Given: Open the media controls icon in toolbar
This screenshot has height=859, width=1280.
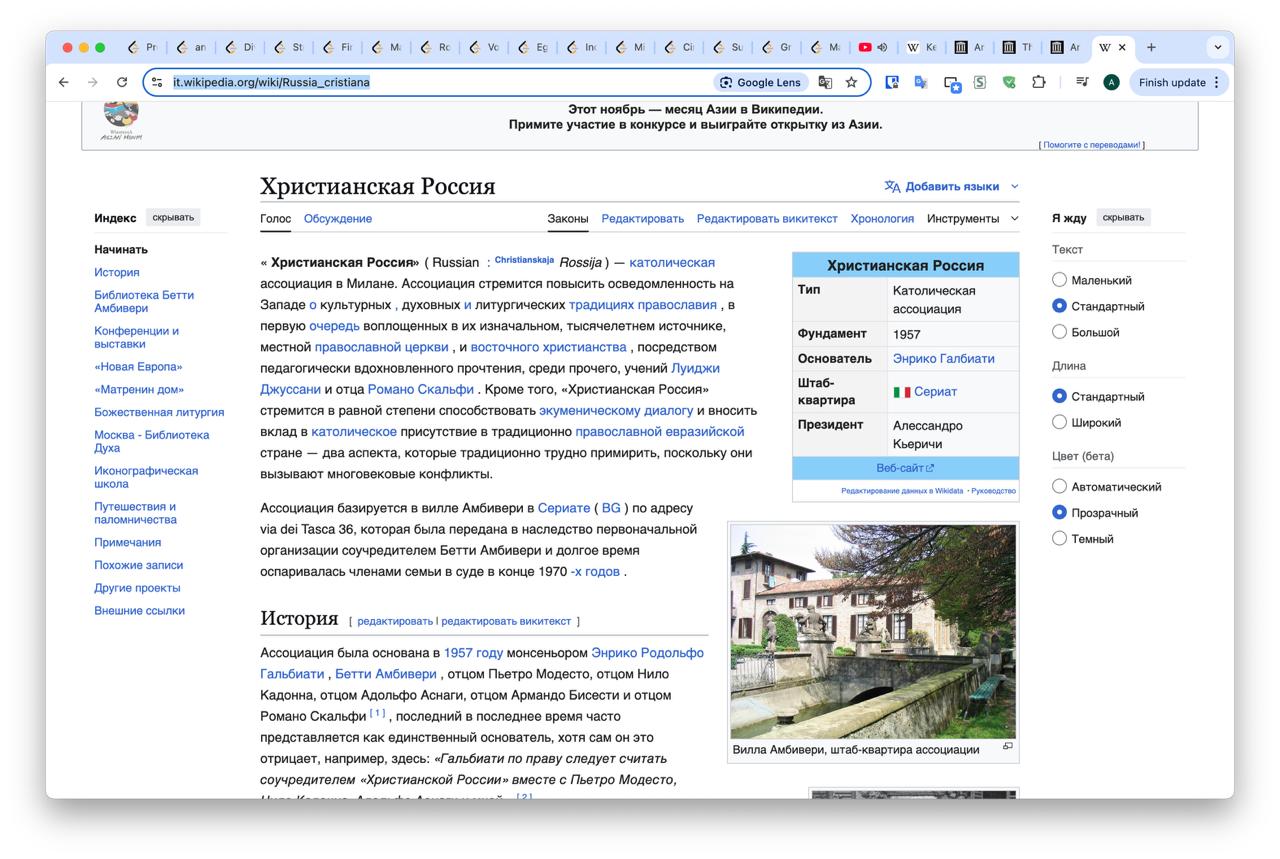Looking at the screenshot, I should pyautogui.click(x=1082, y=82).
